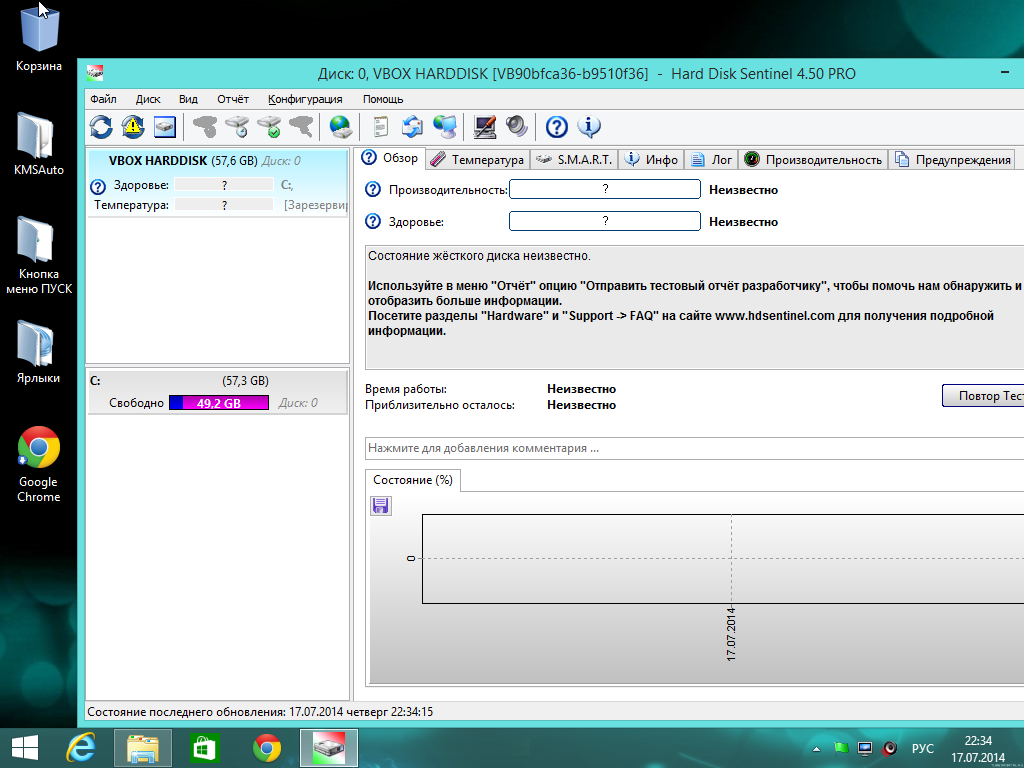Viewport: 1024px width, 768px height.
Task: Open the Windows Store taskbar icon
Action: point(204,748)
